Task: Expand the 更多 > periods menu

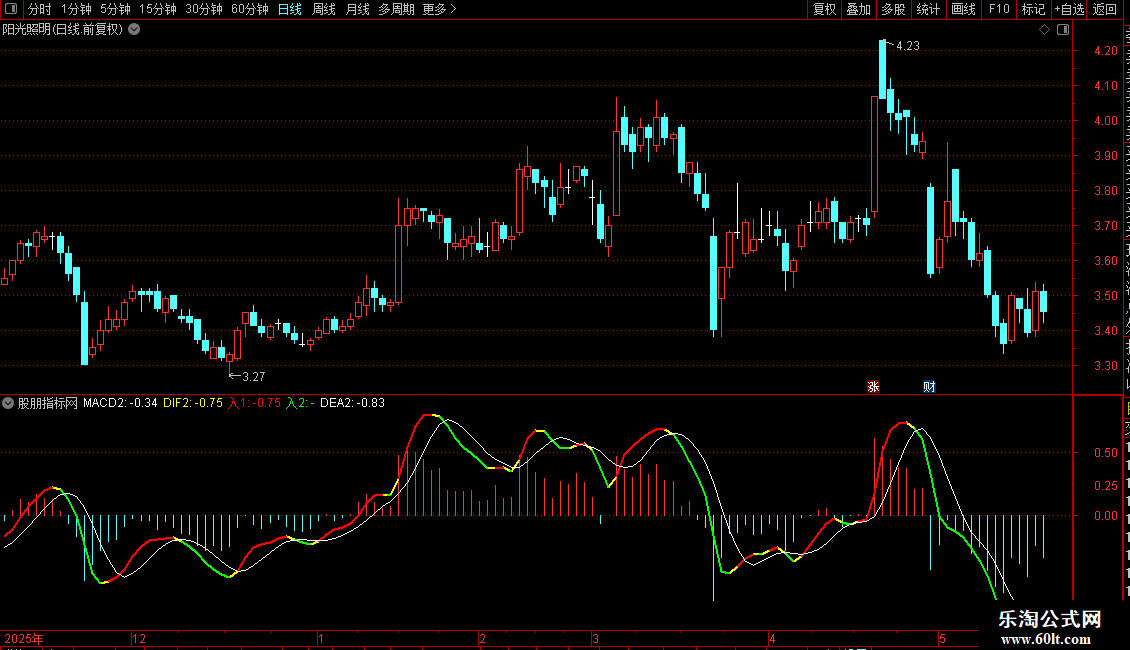Action: click(x=440, y=9)
